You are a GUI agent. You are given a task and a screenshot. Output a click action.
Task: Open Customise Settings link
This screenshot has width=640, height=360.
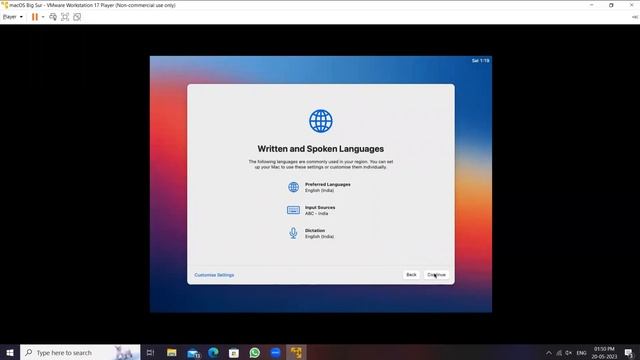(x=214, y=275)
